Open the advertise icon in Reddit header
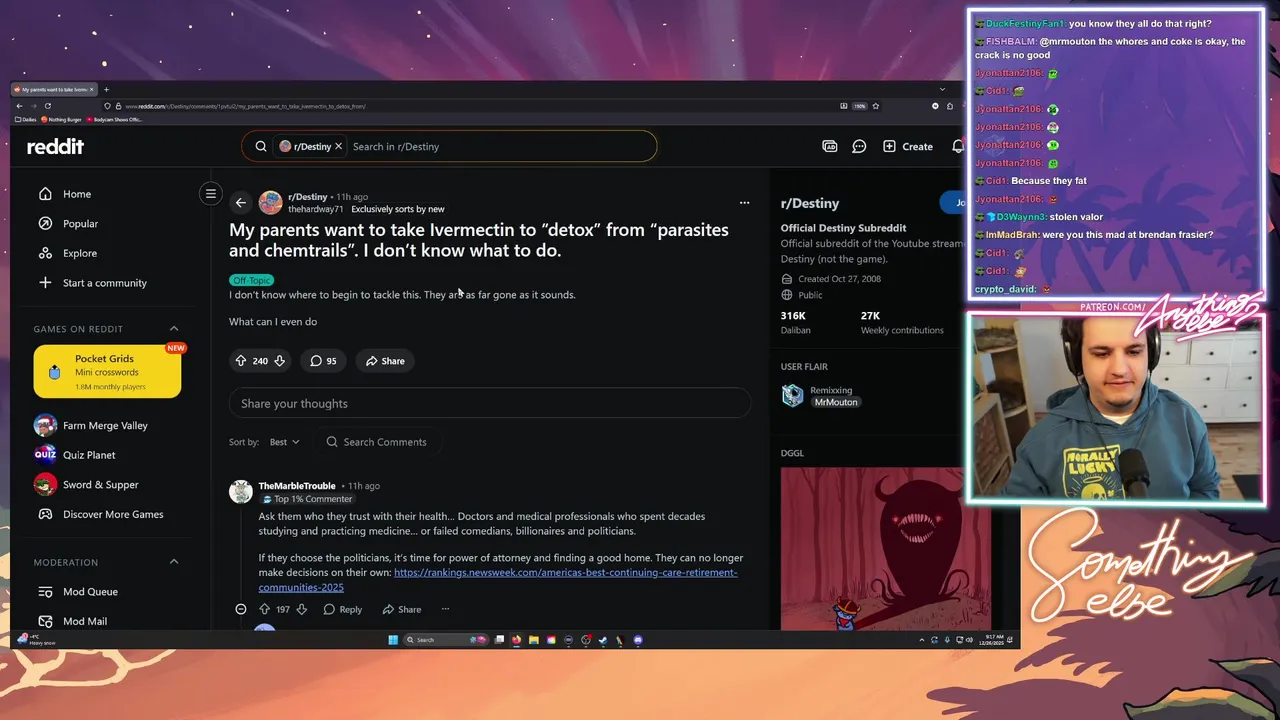1280x720 pixels. coord(830,146)
